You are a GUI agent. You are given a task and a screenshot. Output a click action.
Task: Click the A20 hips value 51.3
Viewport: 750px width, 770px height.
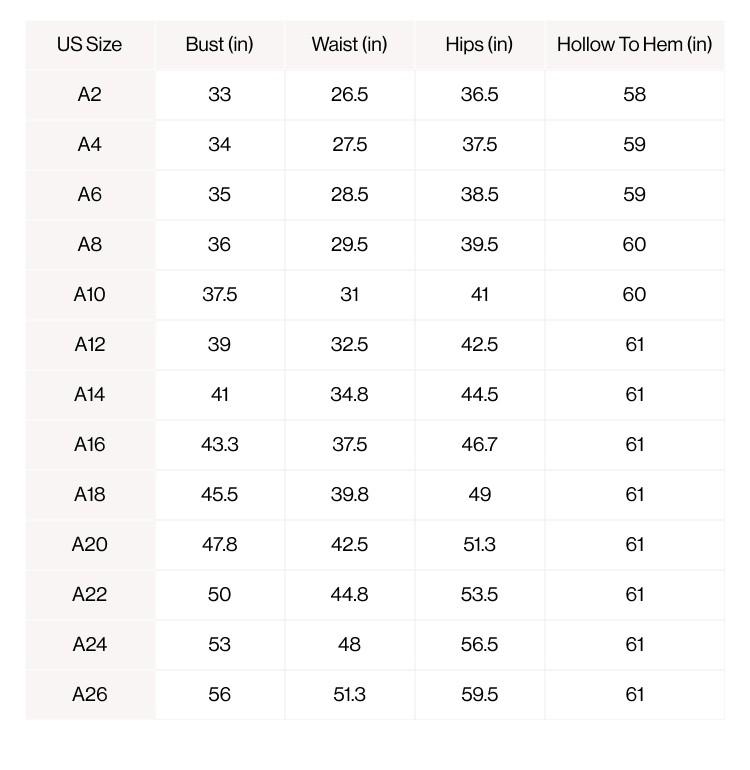(x=479, y=544)
